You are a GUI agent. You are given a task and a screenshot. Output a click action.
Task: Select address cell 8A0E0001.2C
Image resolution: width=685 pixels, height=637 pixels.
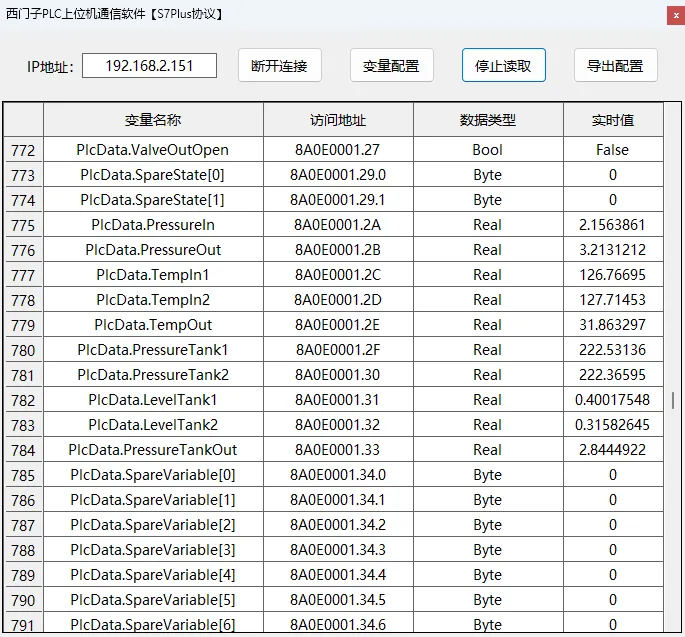click(x=338, y=275)
